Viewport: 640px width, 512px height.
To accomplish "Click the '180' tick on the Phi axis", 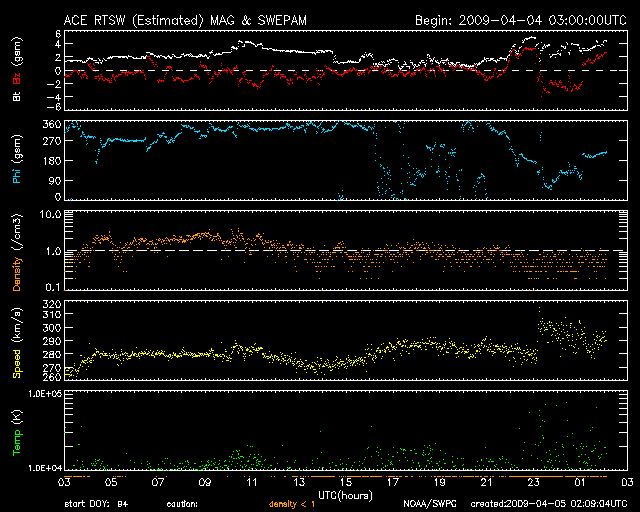I will click(52, 161).
